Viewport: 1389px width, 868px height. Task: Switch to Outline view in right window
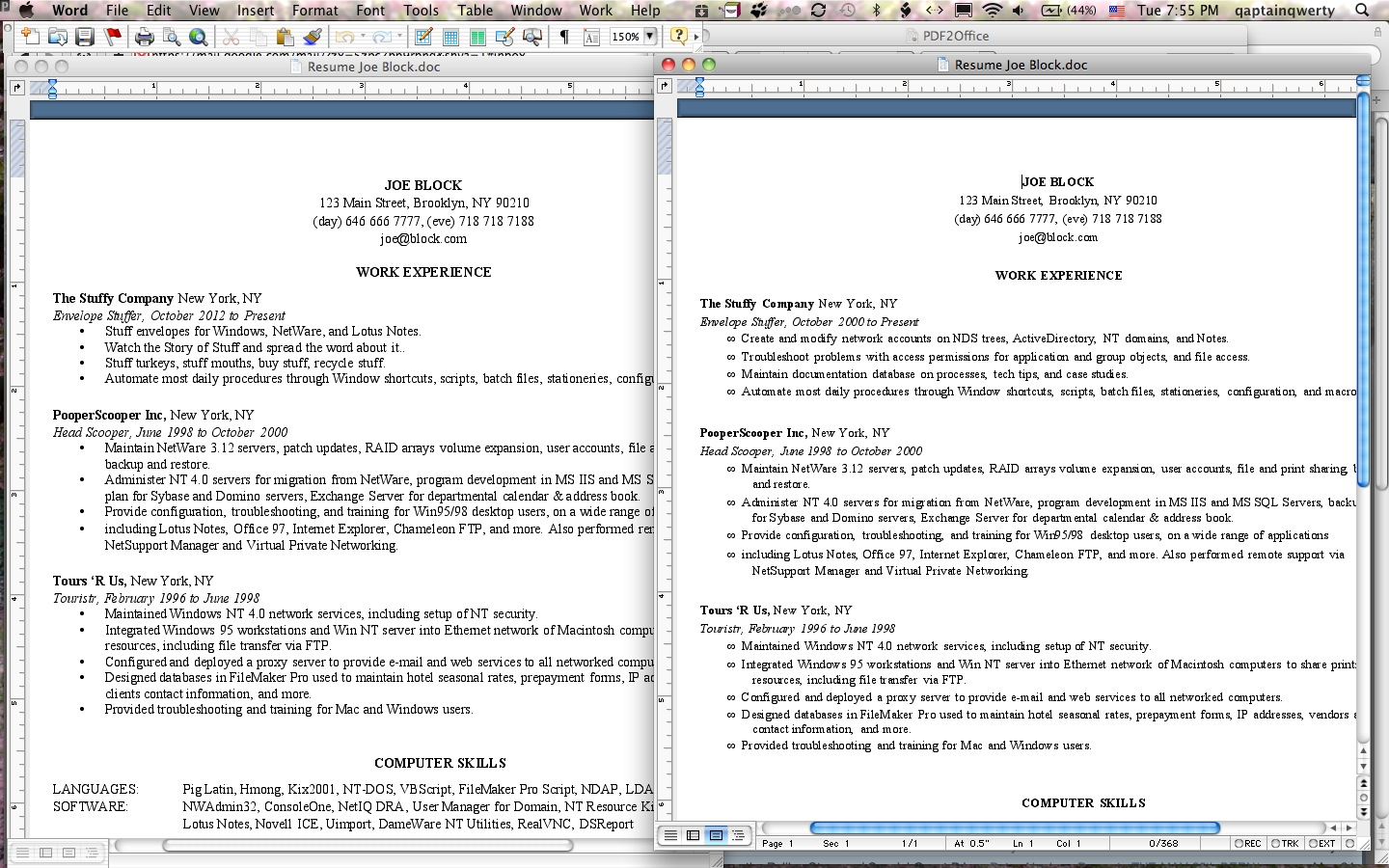coord(738,835)
